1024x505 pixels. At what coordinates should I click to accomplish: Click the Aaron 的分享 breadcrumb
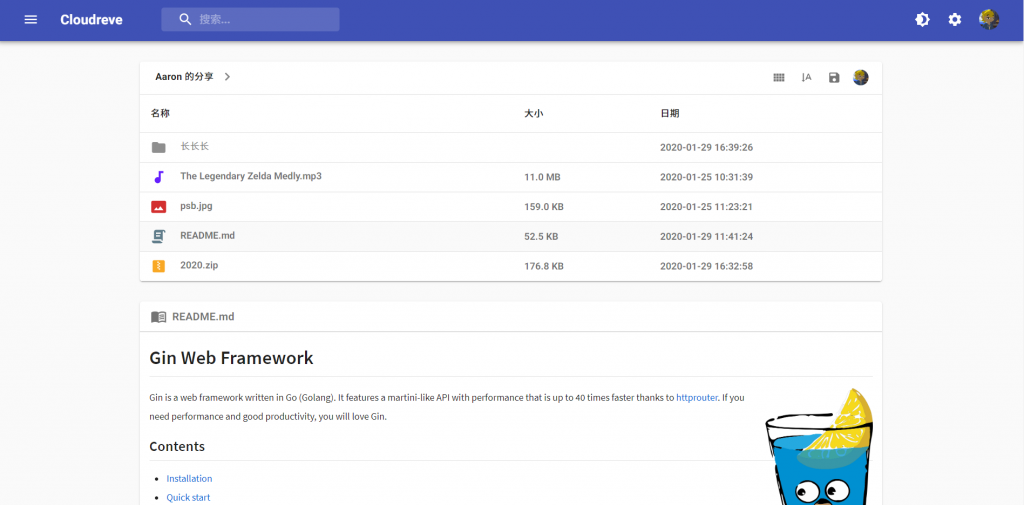[184, 77]
